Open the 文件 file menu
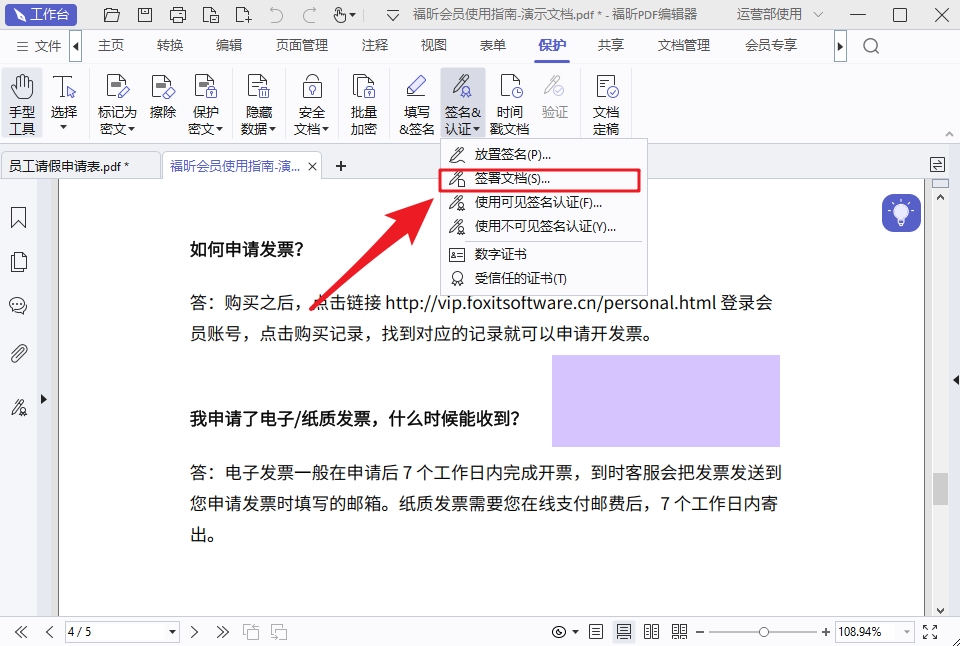The width and height of the screenshot is (960, 646). pos(39,46)
